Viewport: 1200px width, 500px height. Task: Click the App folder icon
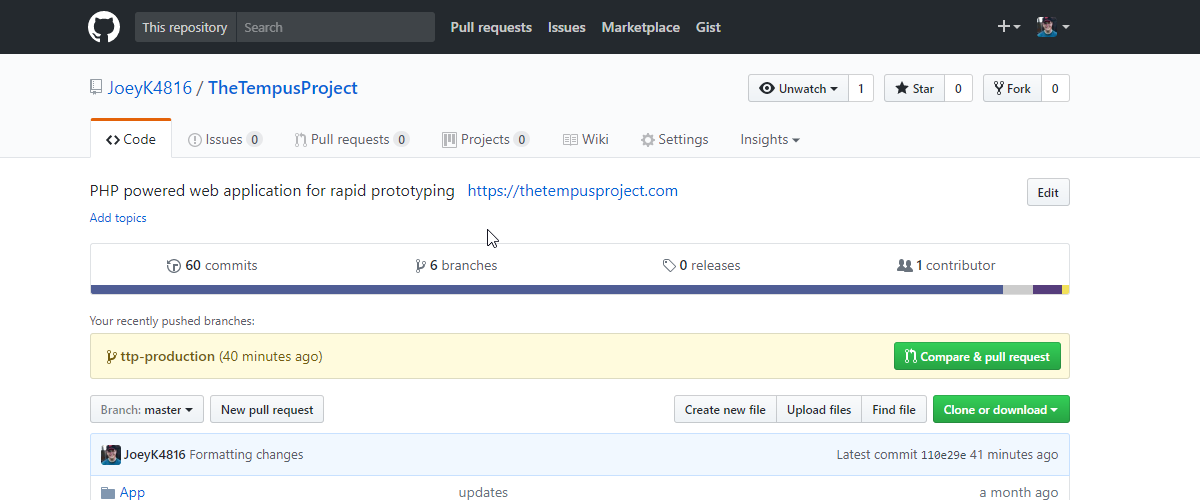(x=108, y=492)
